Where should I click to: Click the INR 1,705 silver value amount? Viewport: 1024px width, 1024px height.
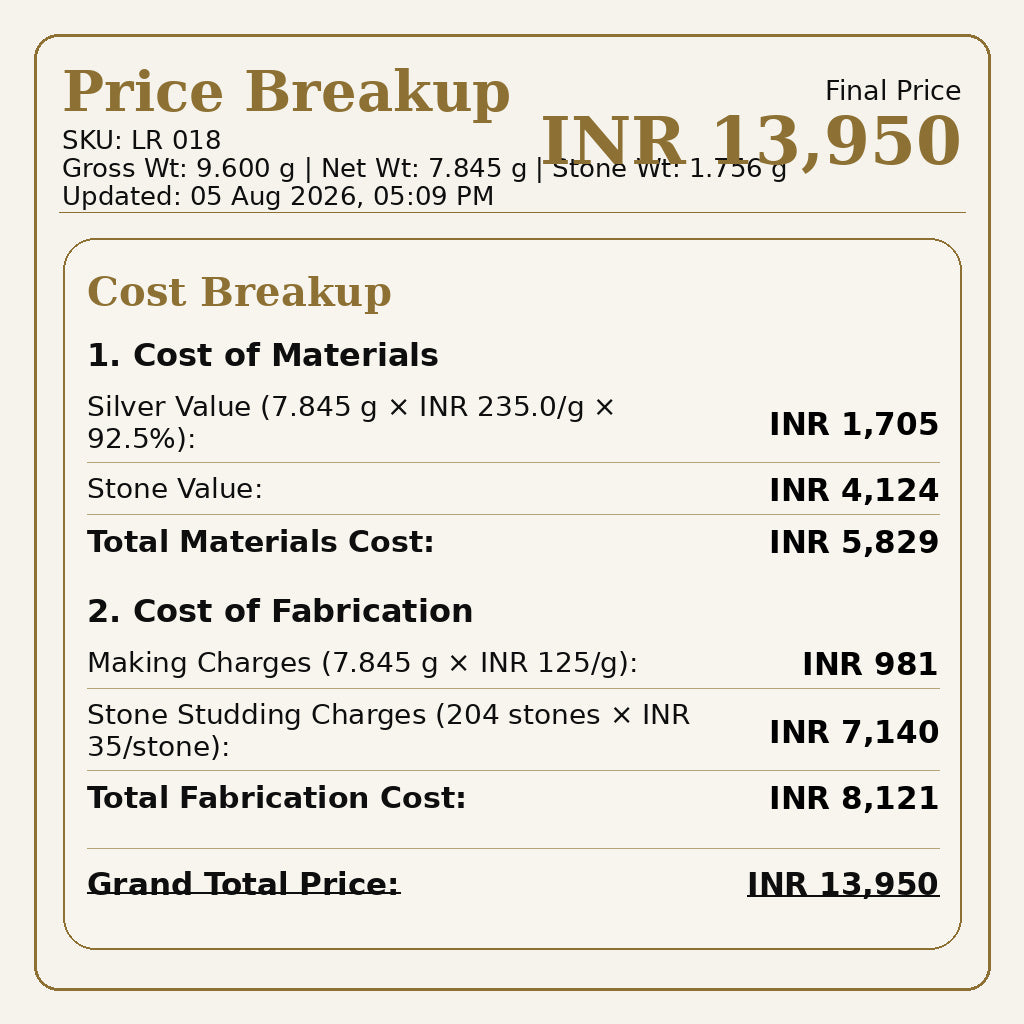coord(854,424)
